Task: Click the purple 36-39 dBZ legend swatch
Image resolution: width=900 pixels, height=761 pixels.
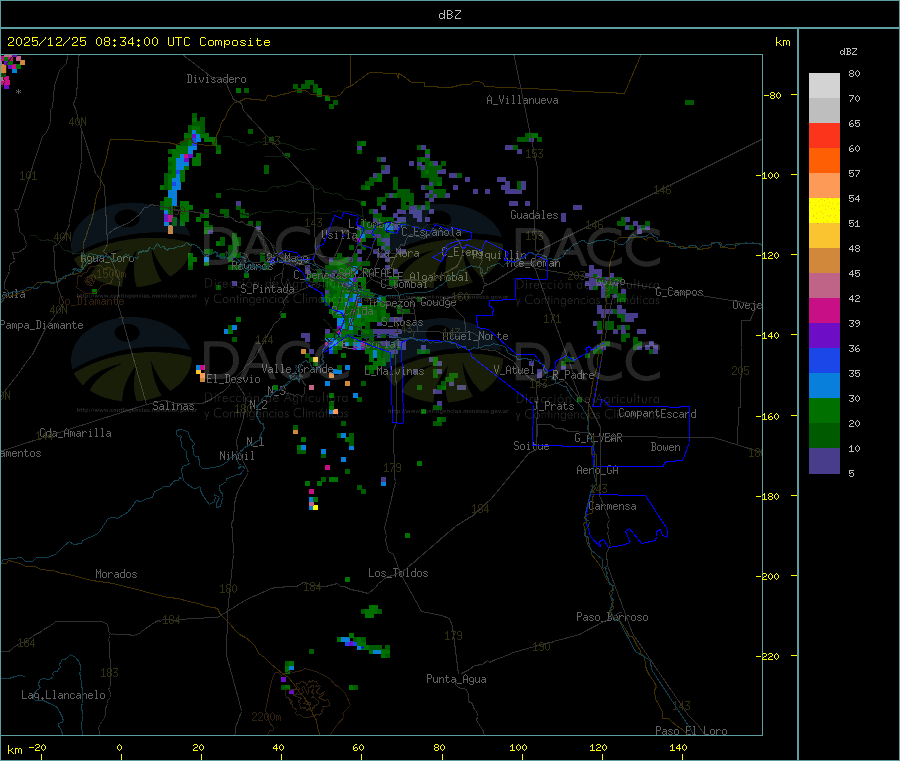Action: click(824, 336)
